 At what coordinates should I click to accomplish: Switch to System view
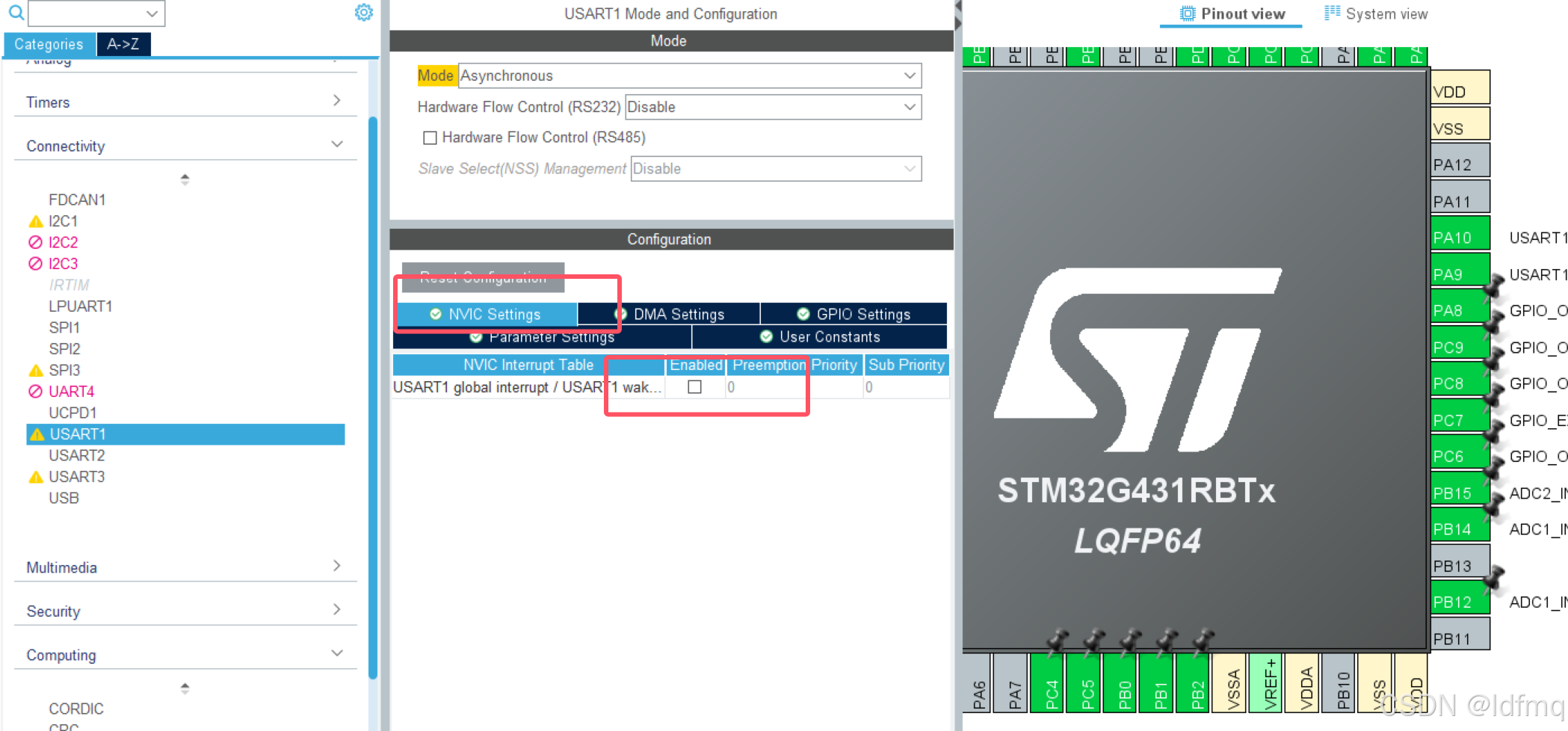(1376, 13)
